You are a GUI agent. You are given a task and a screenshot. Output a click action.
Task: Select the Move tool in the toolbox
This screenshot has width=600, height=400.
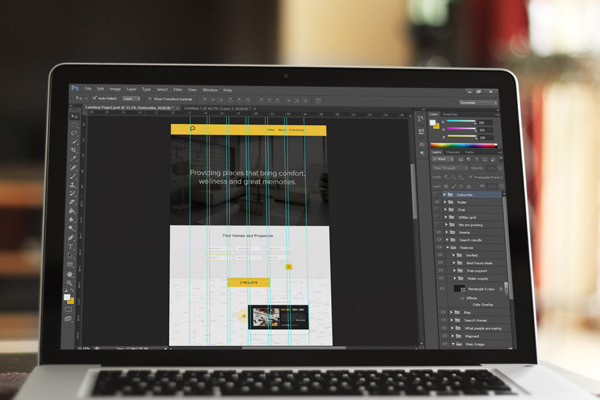point(75,116)
